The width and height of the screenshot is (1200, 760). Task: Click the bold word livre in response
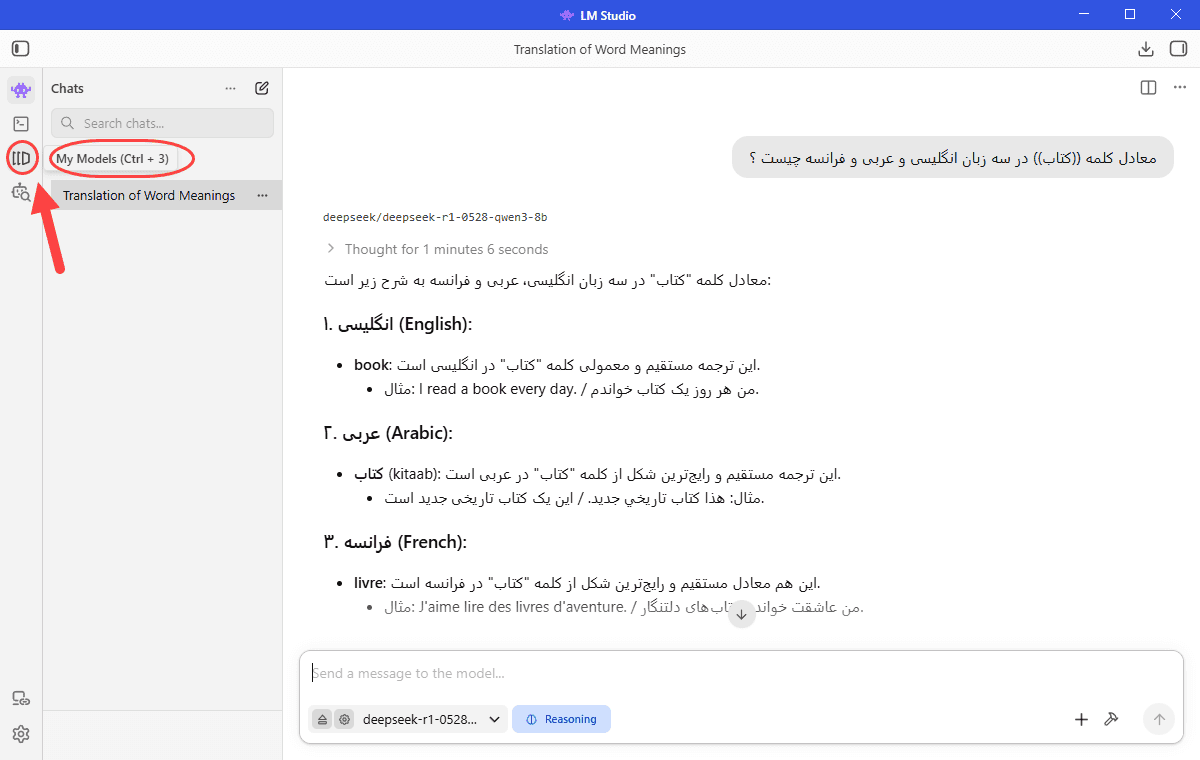[x=368, y=583]
